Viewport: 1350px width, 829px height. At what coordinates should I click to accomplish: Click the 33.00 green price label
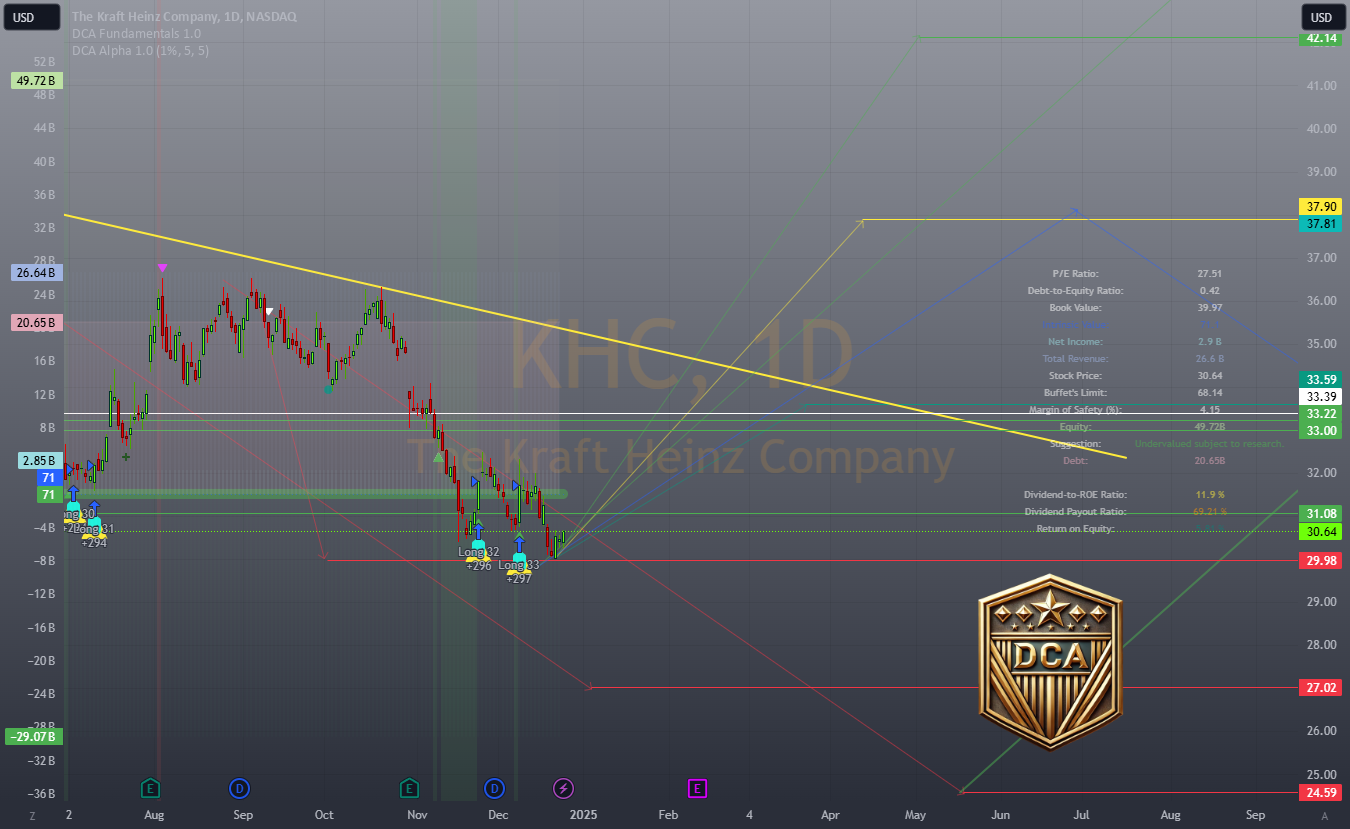(1320, 430)
